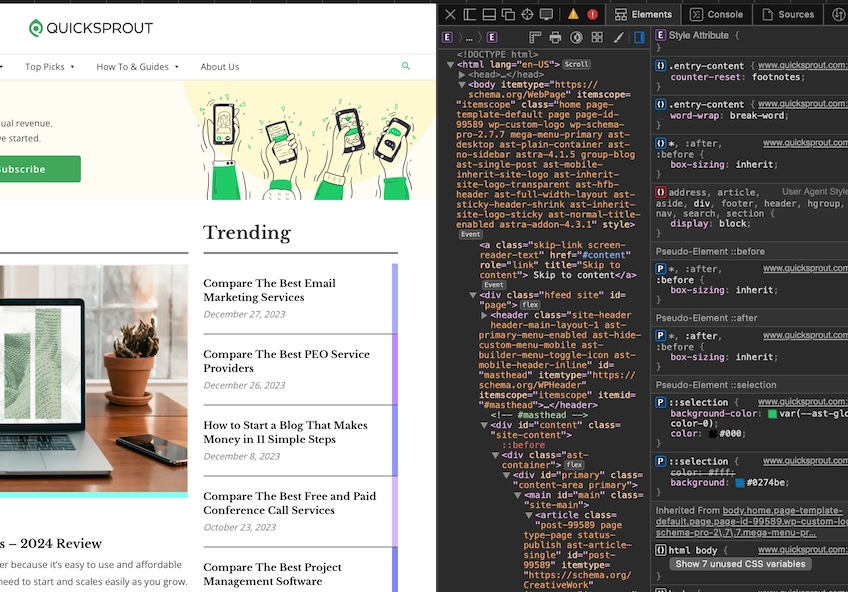The image size is (848, 592).
Task: Click display: block property value
Action: (733, 223)
